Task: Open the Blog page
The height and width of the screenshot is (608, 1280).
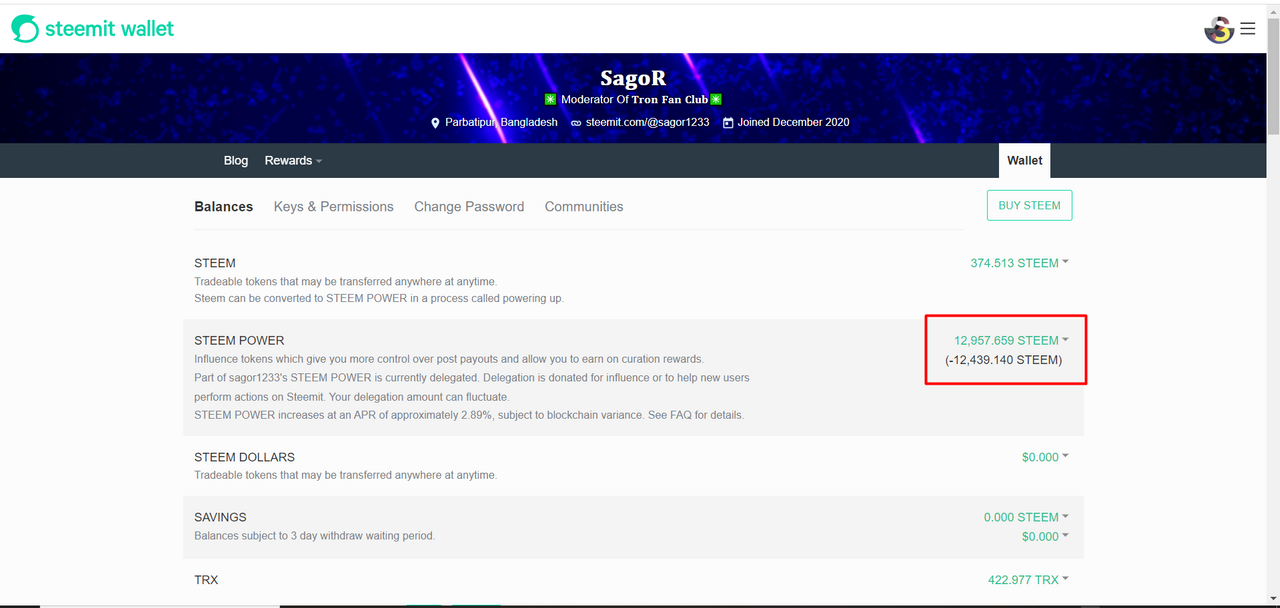Action: [x=236, y=160]
